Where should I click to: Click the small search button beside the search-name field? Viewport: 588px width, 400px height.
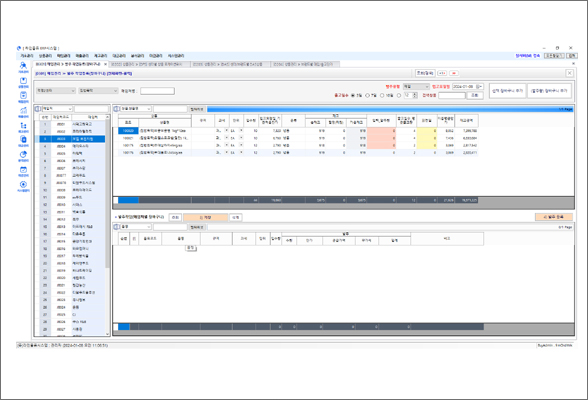[x=475, y=96]
